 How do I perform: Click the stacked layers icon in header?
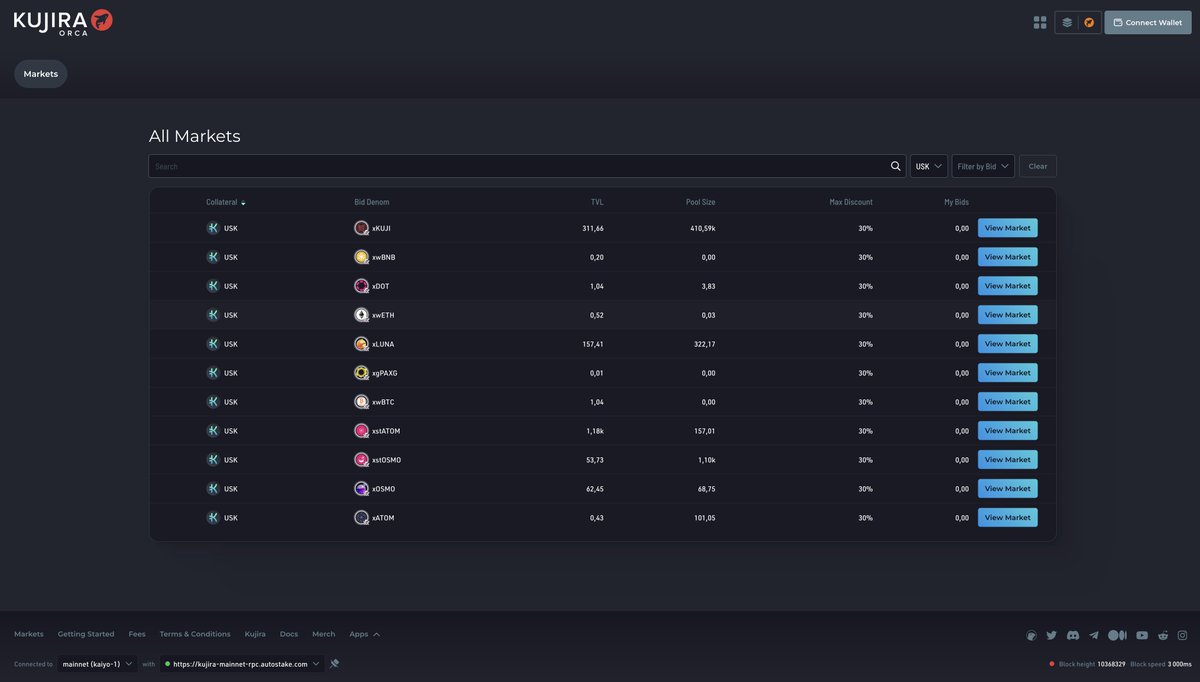point(1067,22)
